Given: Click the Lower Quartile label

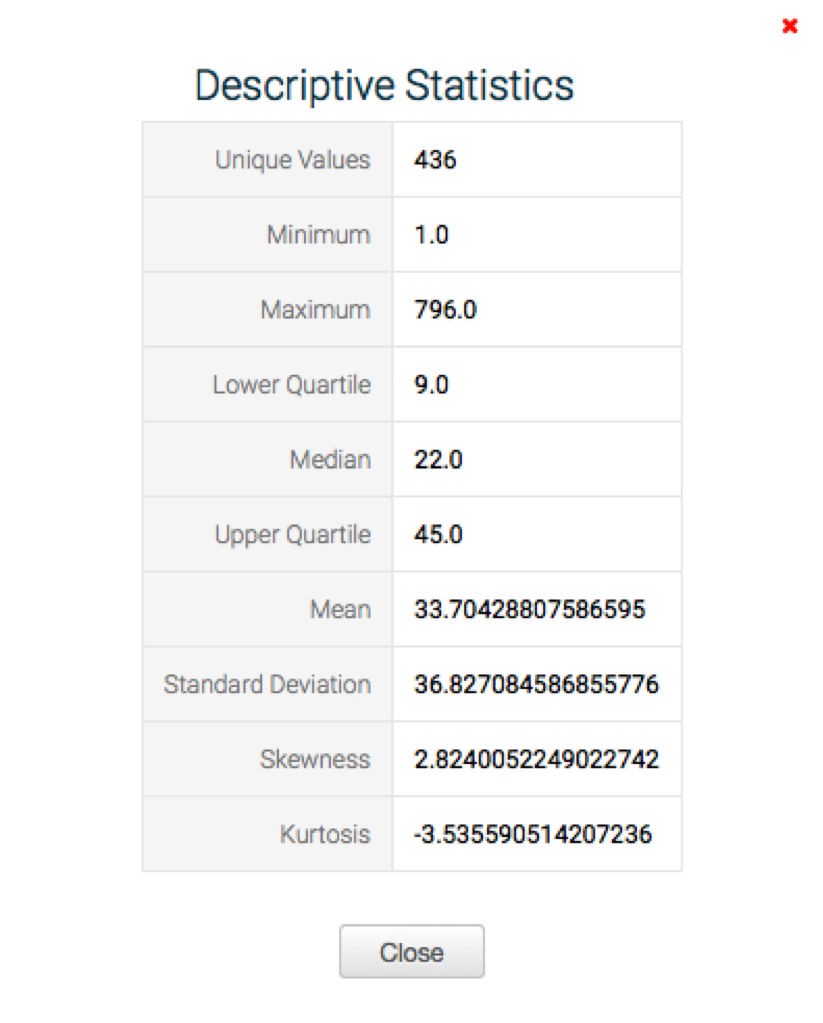Looking at the screenshot, I should point(292,384).
